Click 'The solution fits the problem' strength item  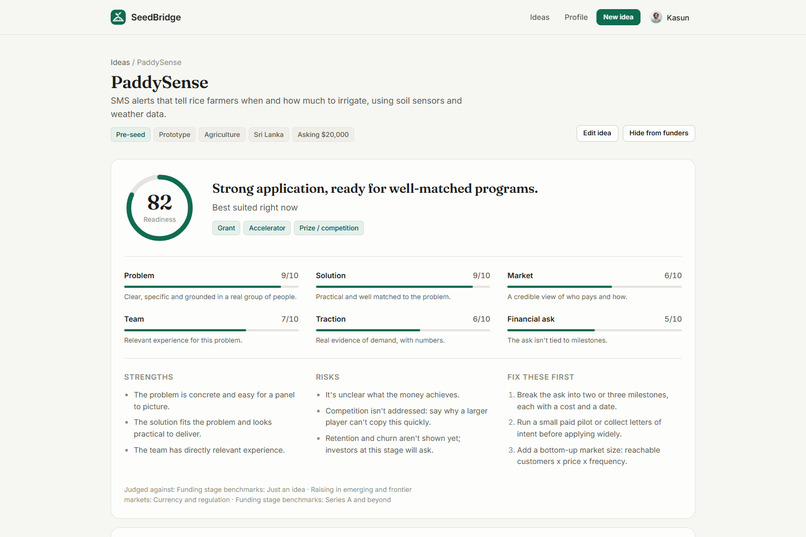coord(203,428)
